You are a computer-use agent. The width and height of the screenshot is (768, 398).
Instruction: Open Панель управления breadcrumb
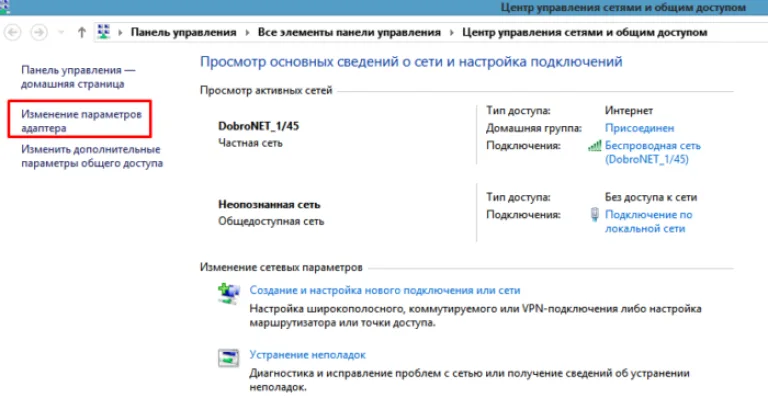point(183,32)
